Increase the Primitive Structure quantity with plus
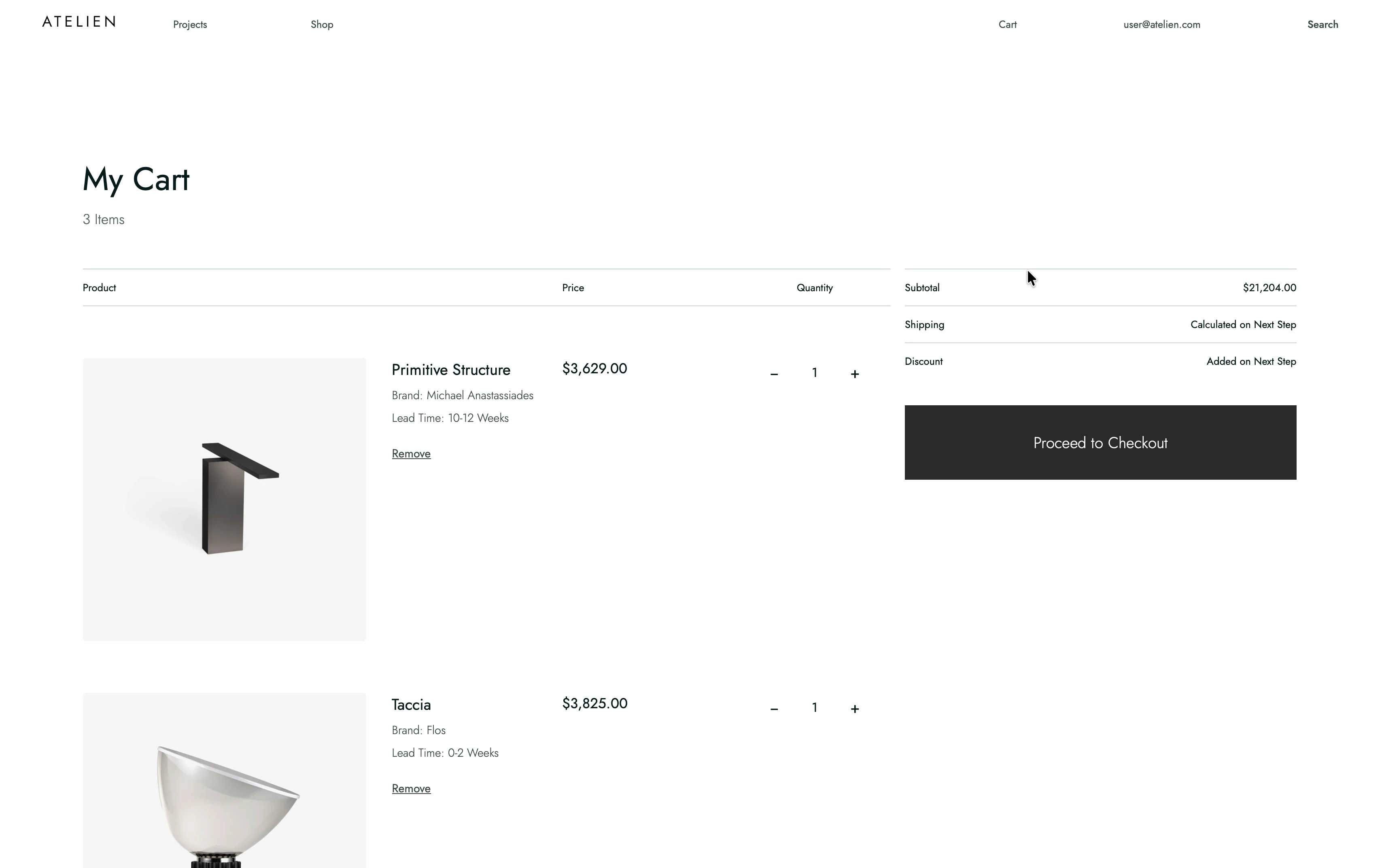This screenshot has height=868, width=1384. point(855,374)
